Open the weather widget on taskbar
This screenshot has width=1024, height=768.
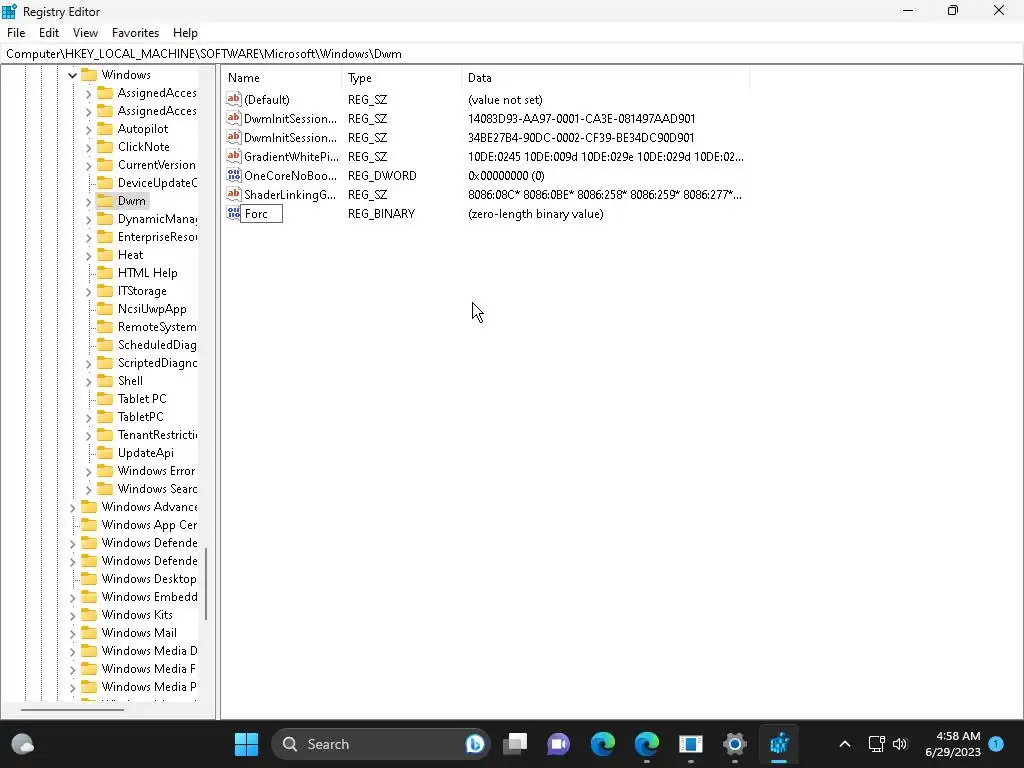23,744
